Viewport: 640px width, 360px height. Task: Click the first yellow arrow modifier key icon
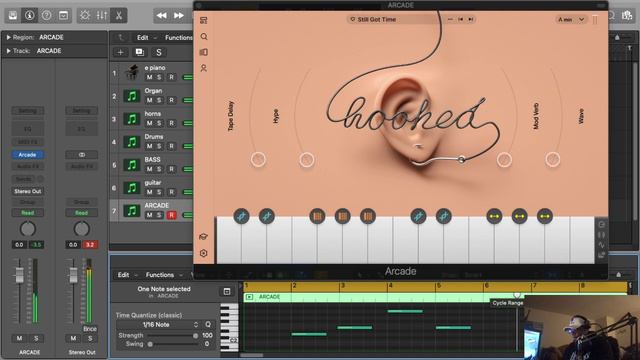point(494,216)
